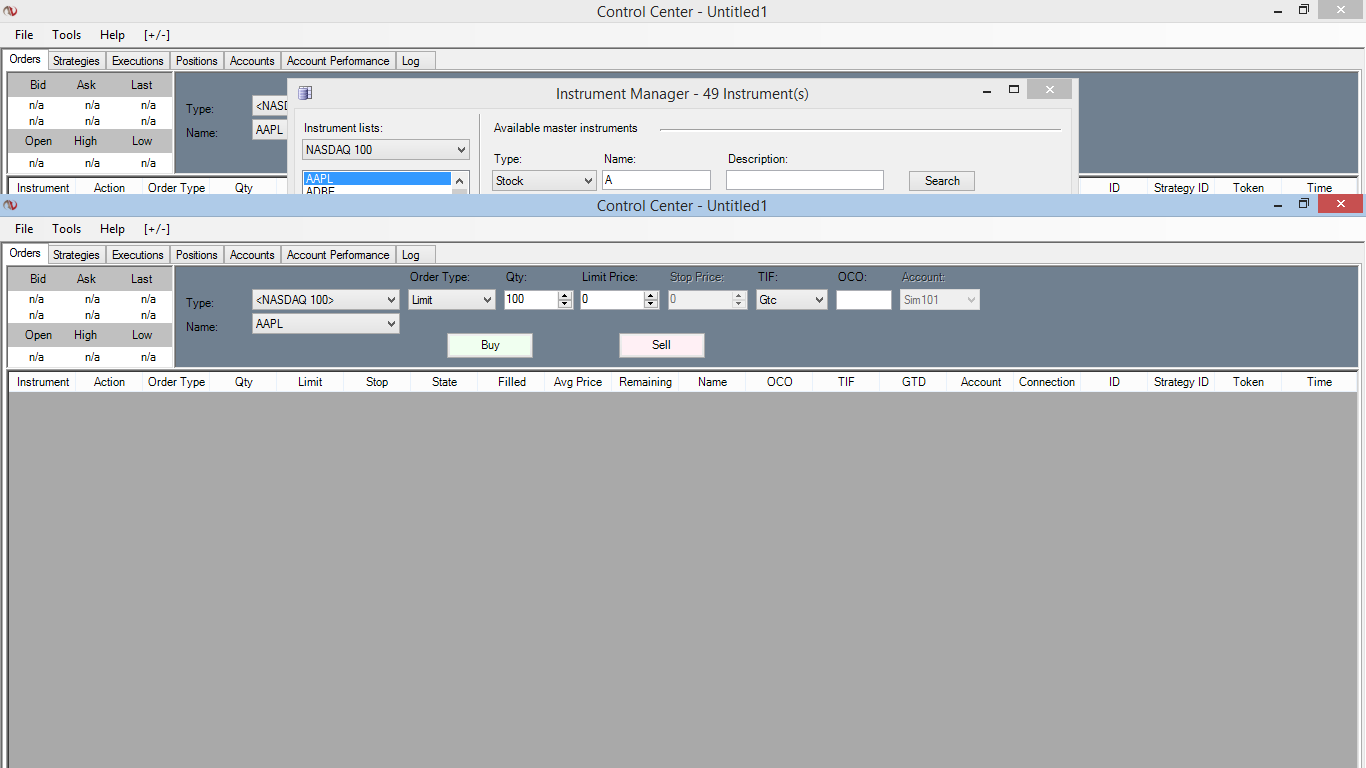Open the Instrument lists dropdown in Instrument Manager
1366x768 pixels.
pyautogui.click(x=386, y=150)
